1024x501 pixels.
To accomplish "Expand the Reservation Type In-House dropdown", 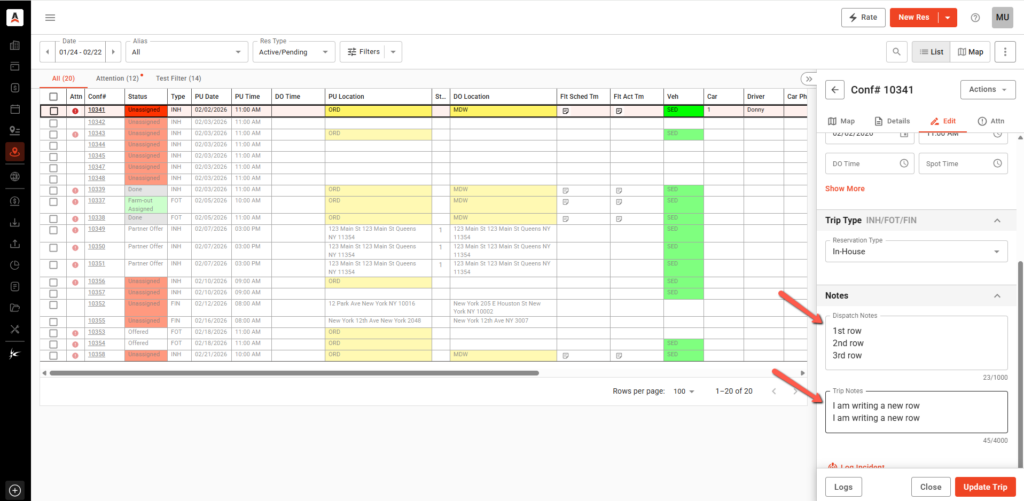I will coord(915,251).
